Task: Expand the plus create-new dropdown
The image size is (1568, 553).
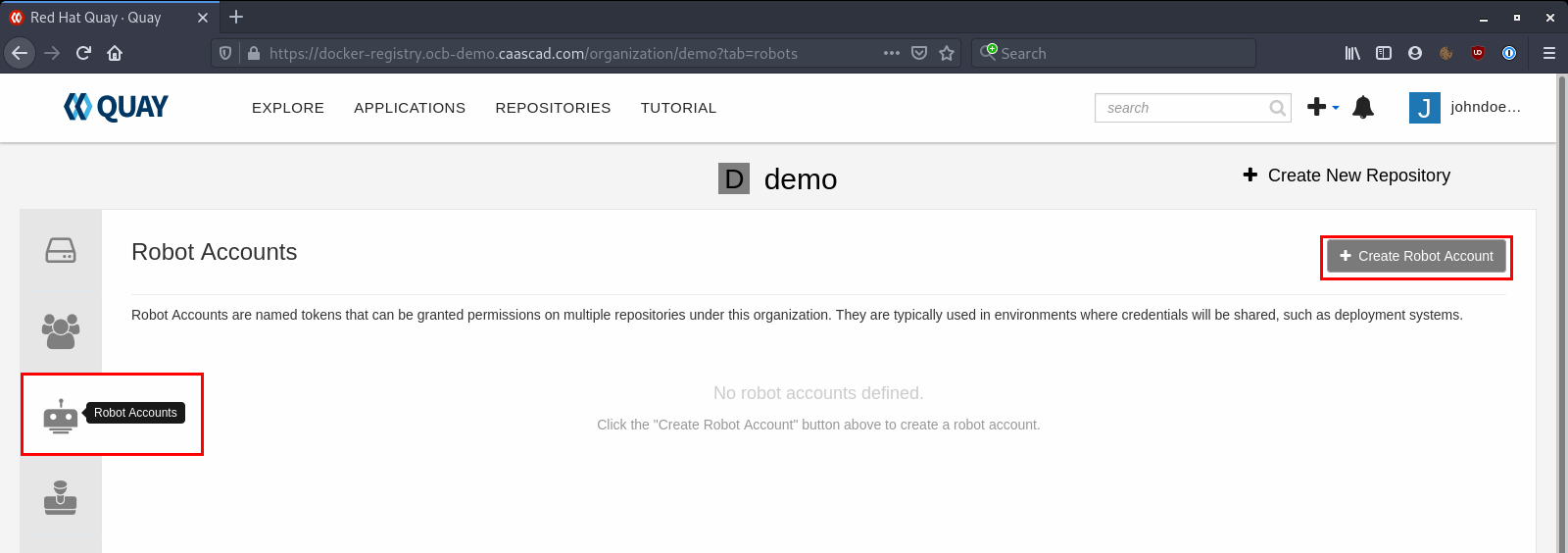Action: coord(1323,107)
